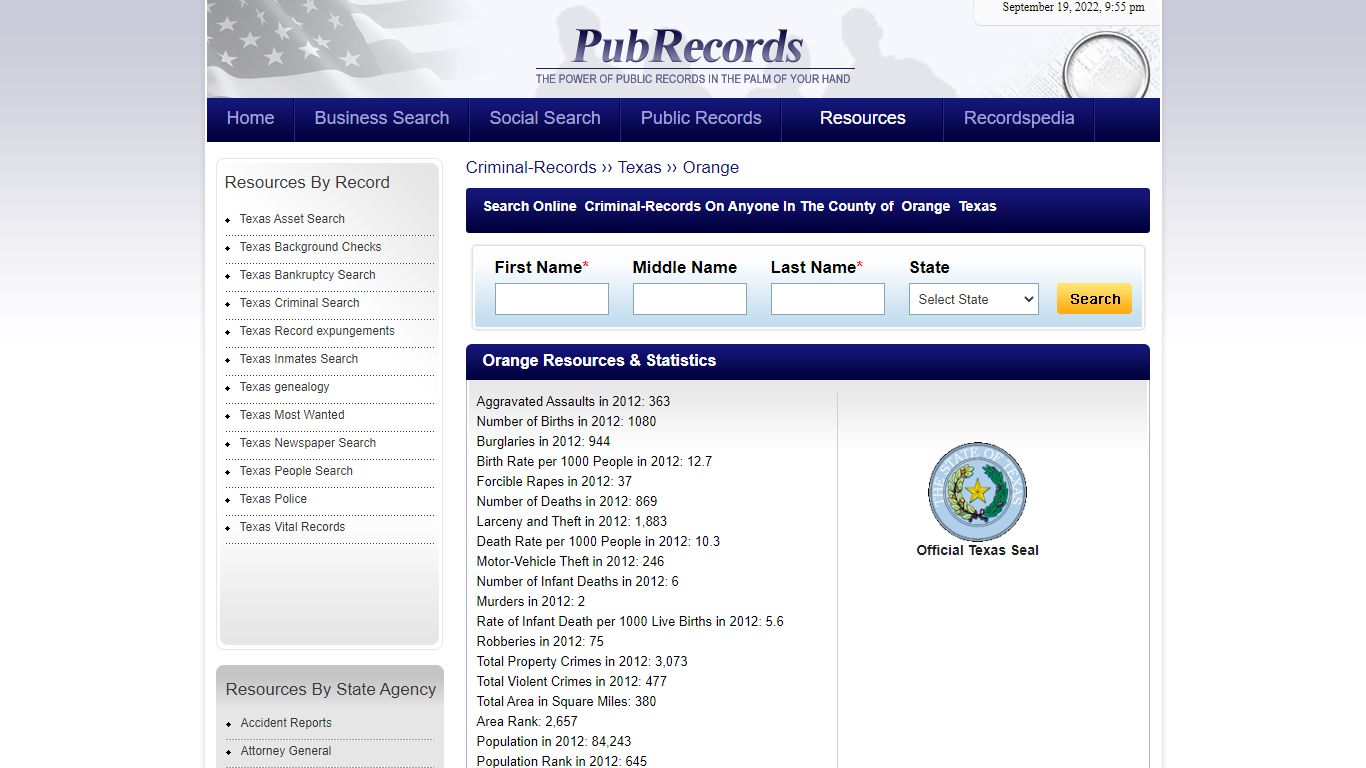Image resolution: width=1366 pixels, height=768 pixels.
Task: Open Accident Reports agency link
Action: pyautogui.click(x=286, y=723)
